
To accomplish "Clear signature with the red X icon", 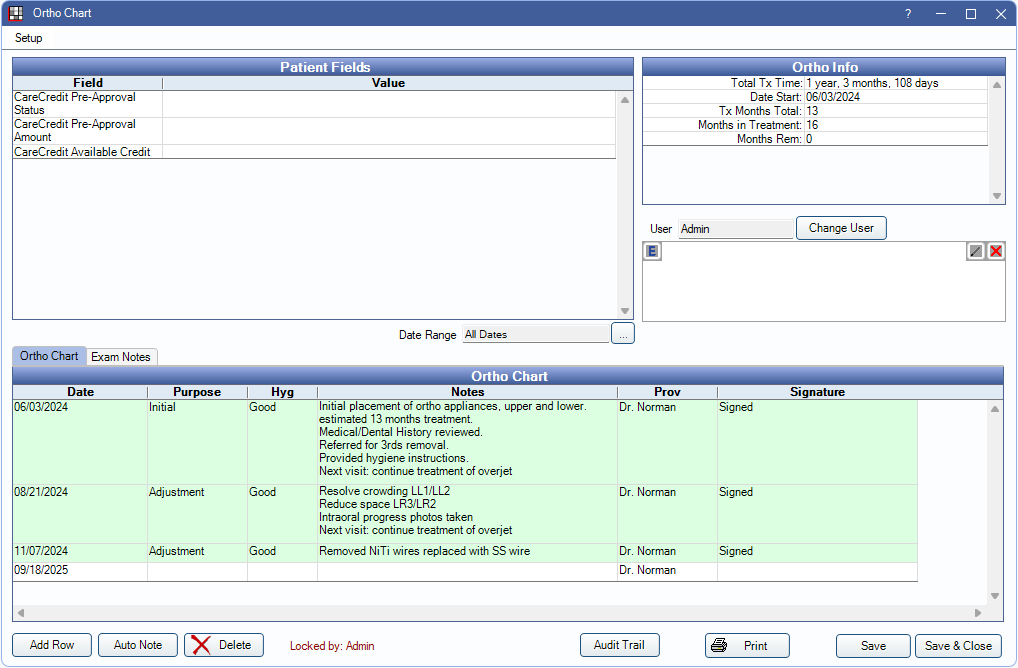I will (x=996, y=252).
